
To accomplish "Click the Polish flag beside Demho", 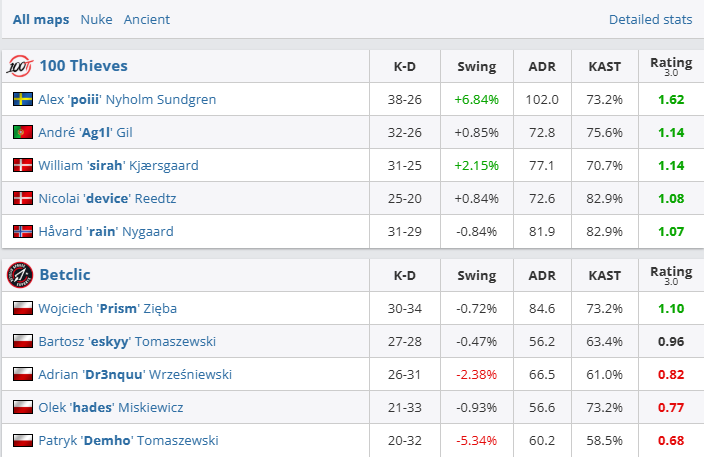I will [x=23, y=440].
